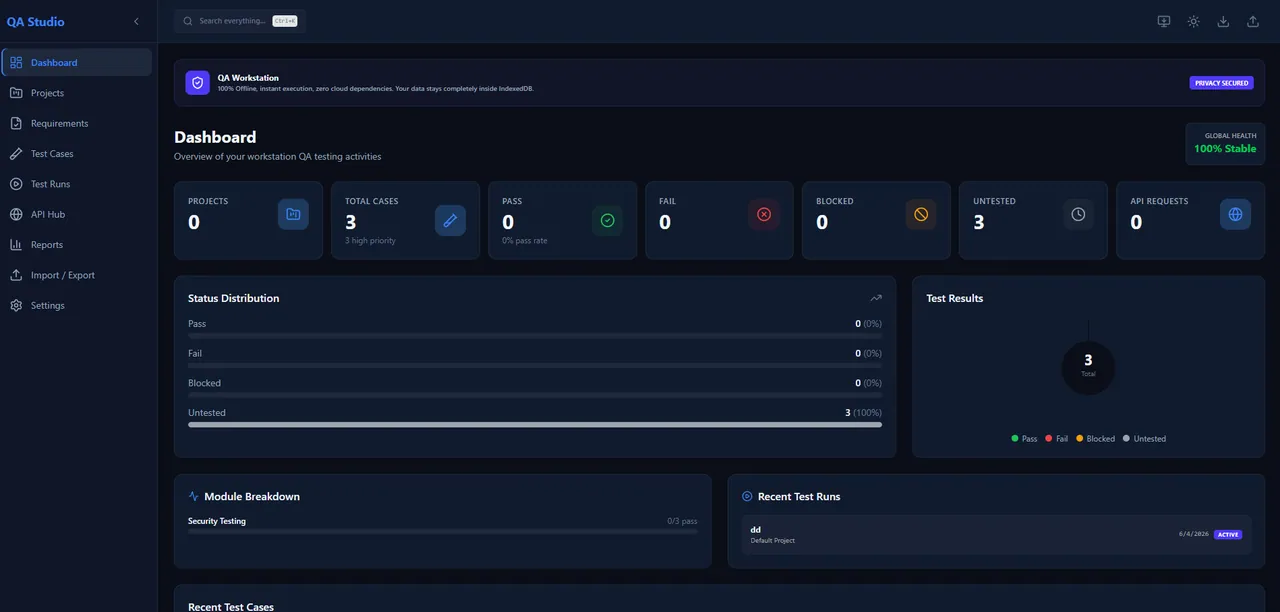Click the Global Health 100% Stable card

tap(1225, 143)
